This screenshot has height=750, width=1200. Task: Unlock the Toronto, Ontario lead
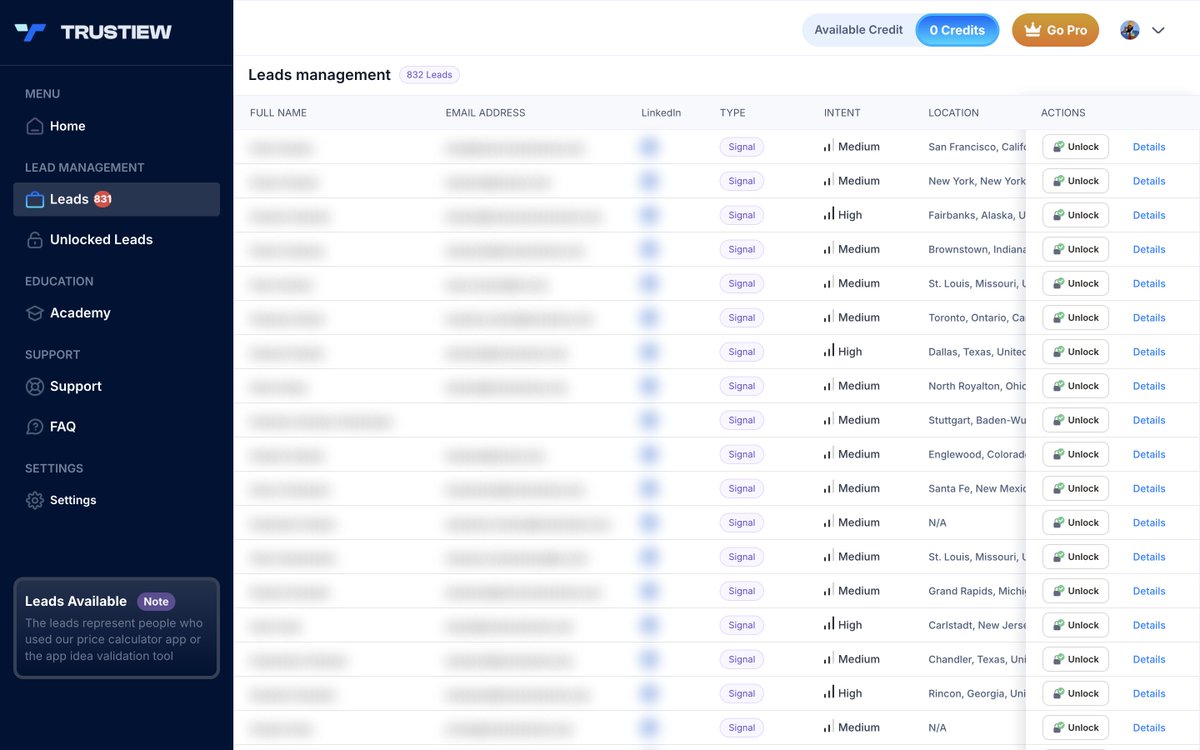point(1075,318)
